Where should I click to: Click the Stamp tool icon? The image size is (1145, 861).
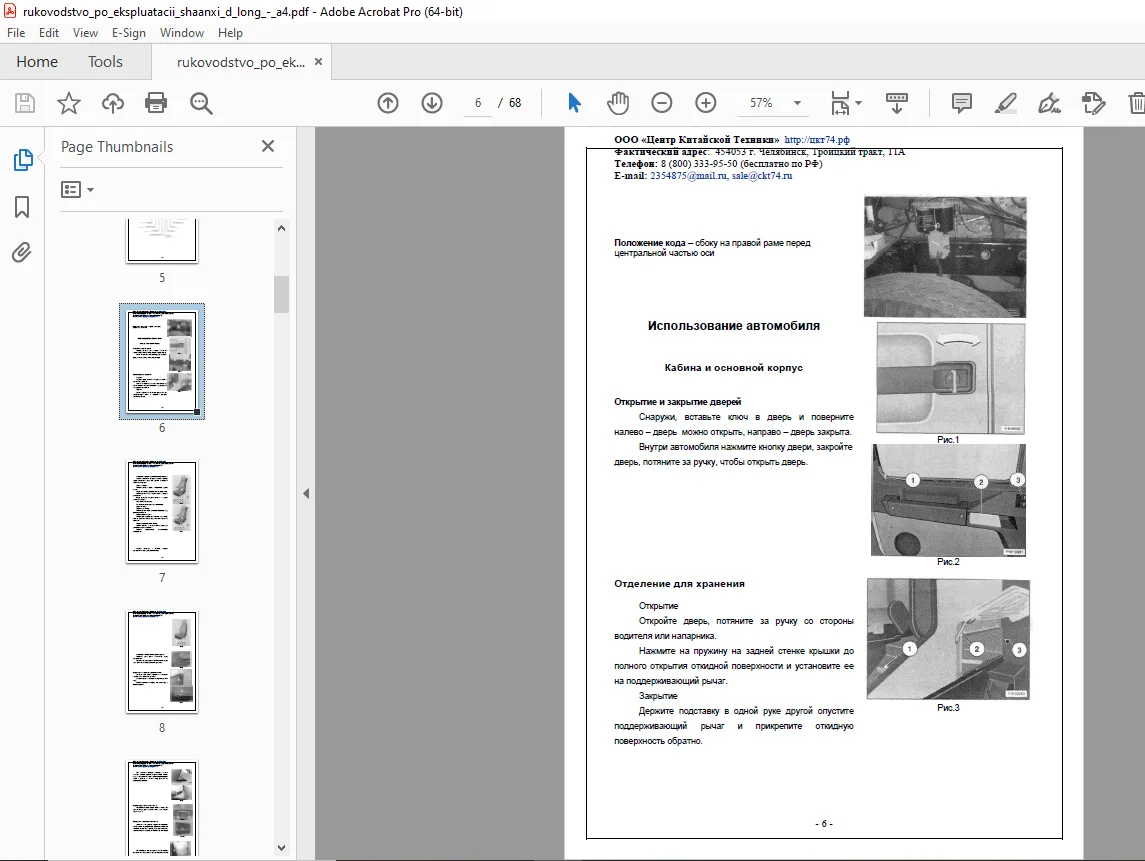click(x=1093, y=103)
